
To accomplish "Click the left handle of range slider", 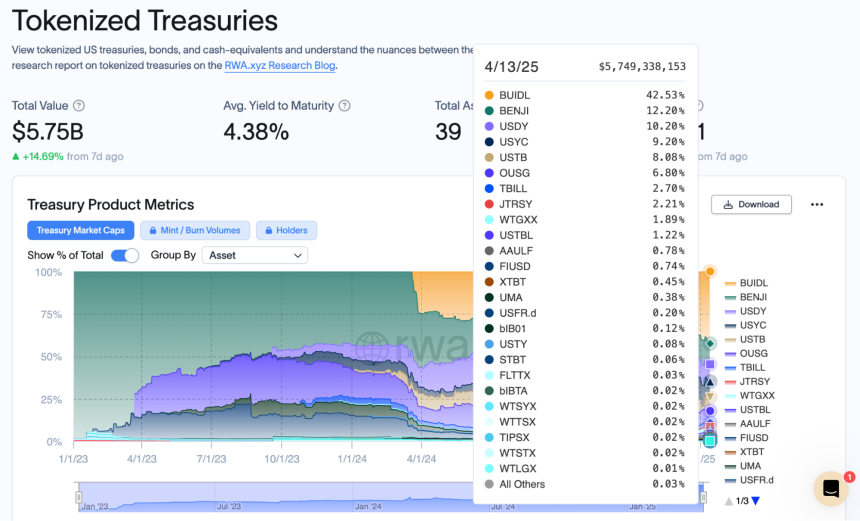I will (x=78, y=497).
